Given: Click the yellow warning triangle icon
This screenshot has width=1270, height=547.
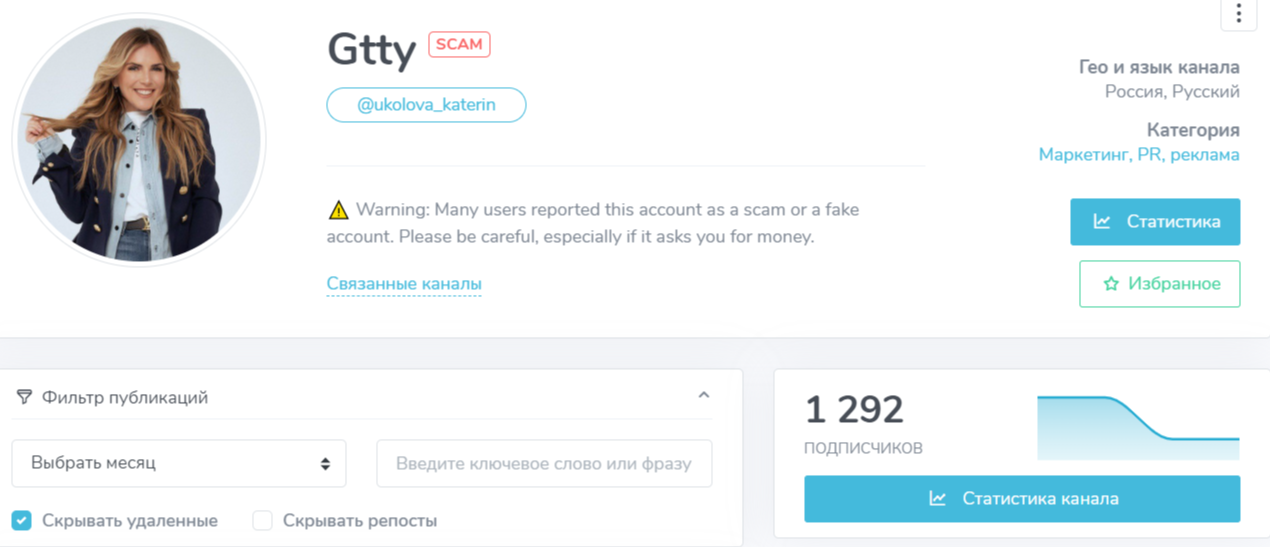Looking at the screenshot, I should [x=338, y=211].
